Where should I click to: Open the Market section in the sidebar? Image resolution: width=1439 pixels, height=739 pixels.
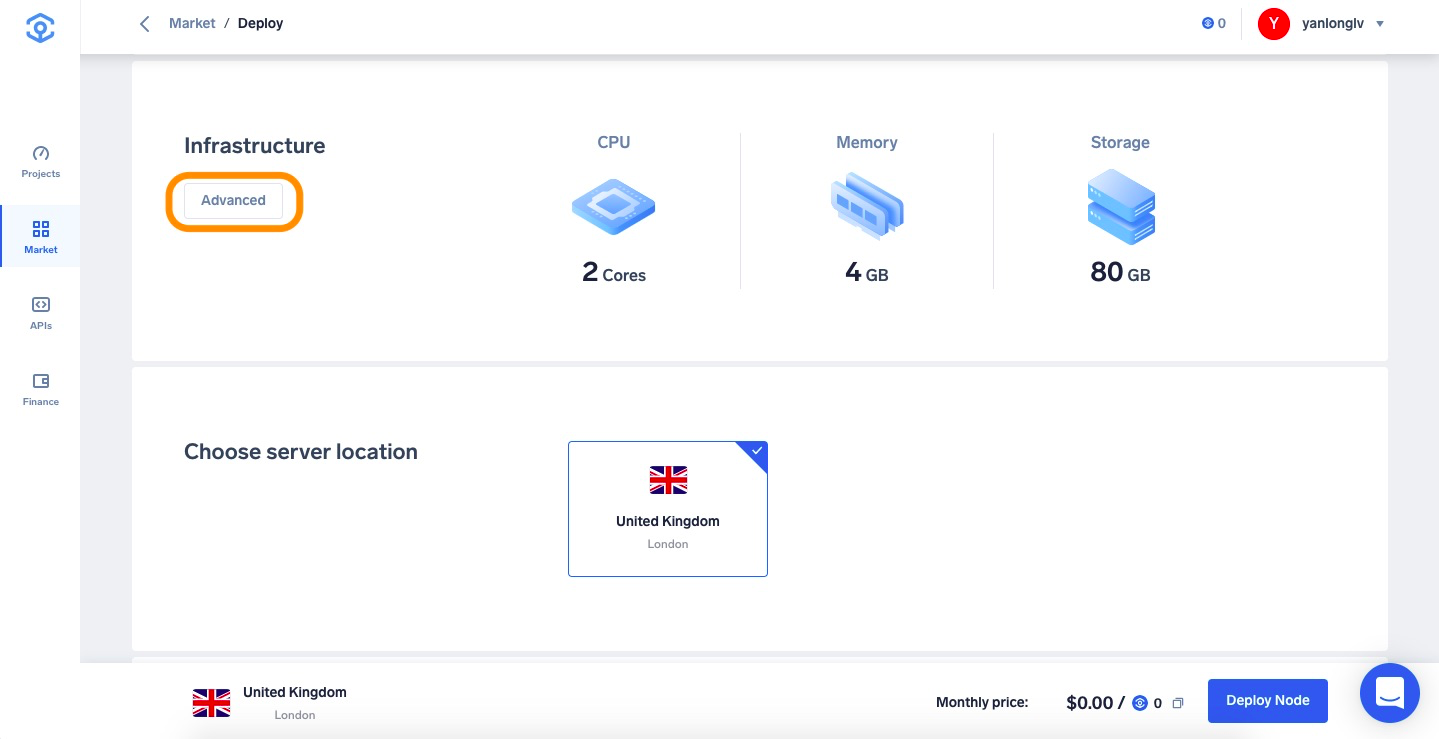click(x=41, y=237)
